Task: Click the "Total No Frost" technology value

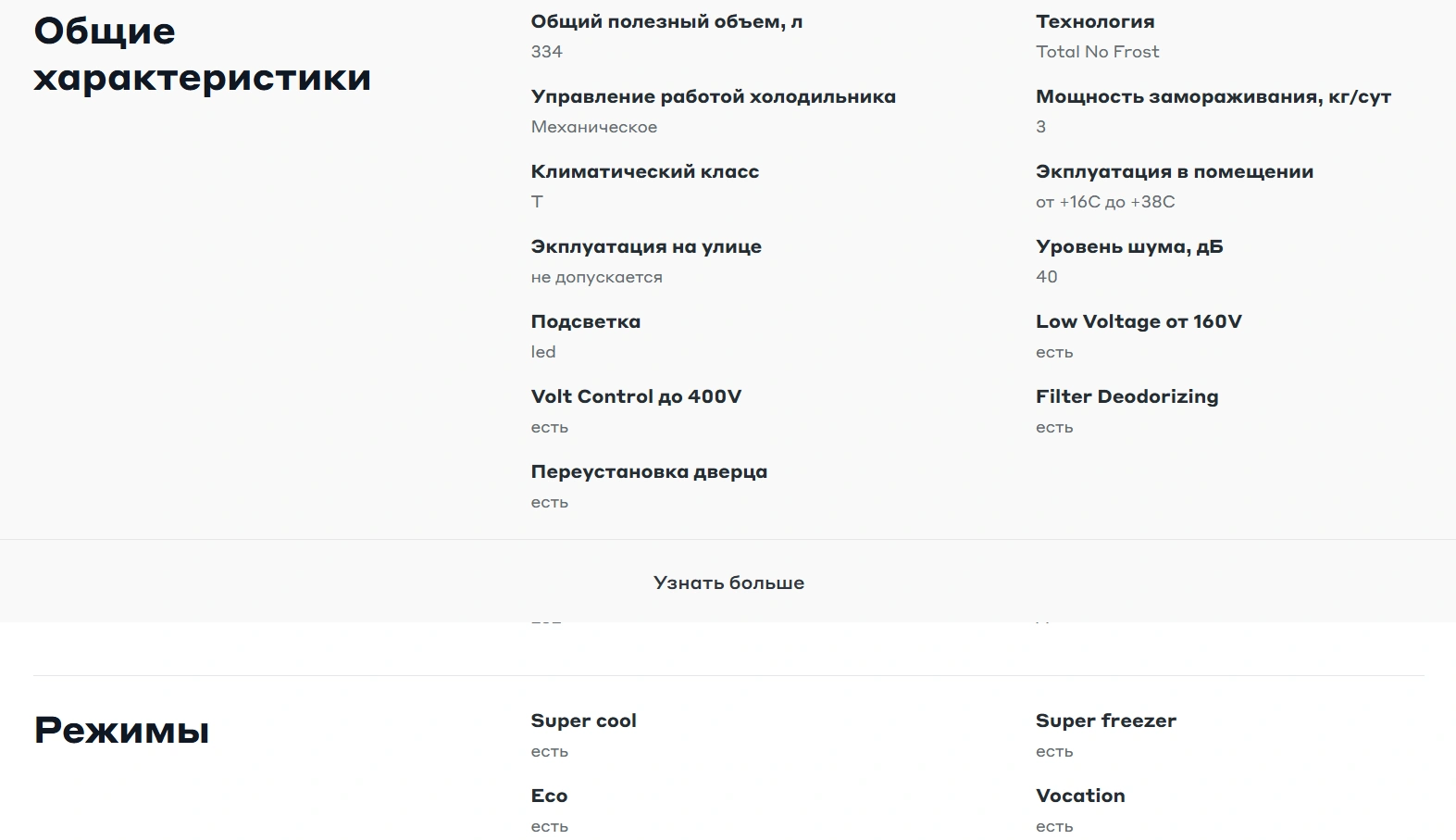Action: (x=1097, y=52)
